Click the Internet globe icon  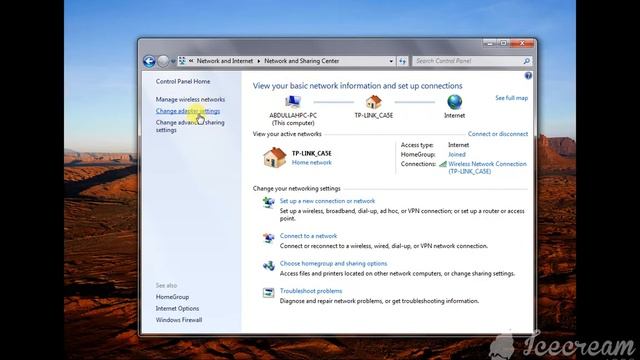click(x=454, y=102)
